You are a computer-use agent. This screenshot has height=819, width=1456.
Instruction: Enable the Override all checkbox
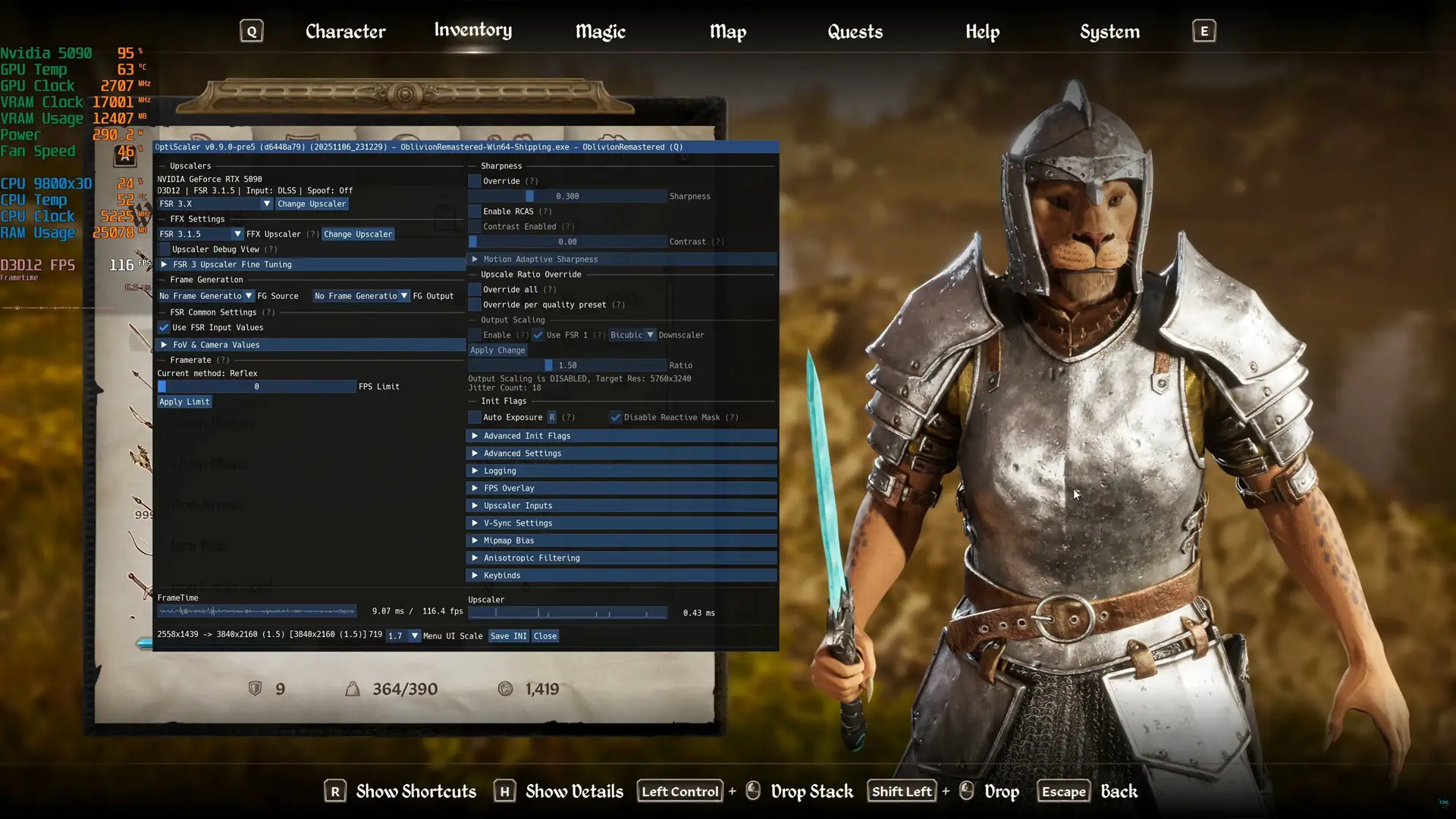click(x=475, y=290)
